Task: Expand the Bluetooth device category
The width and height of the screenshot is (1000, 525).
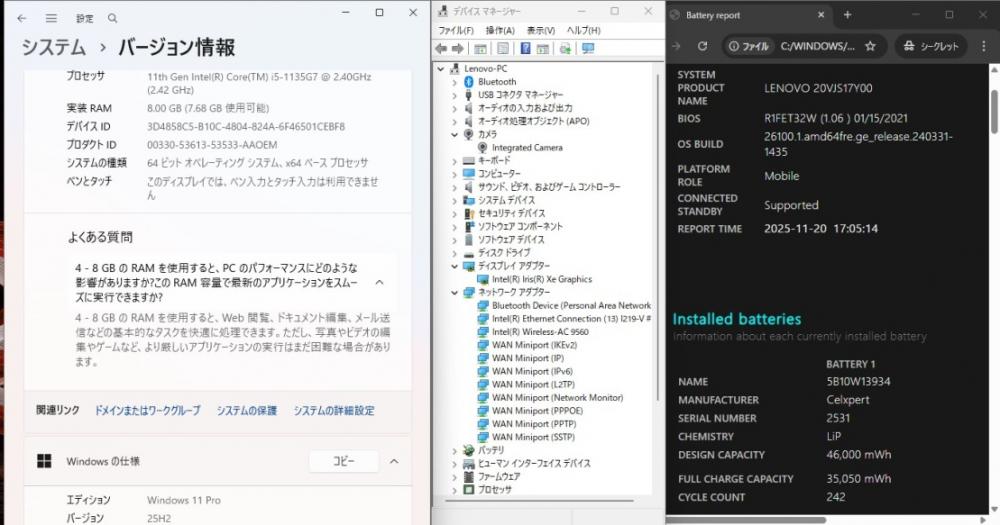Action: (x=454, y=82)
